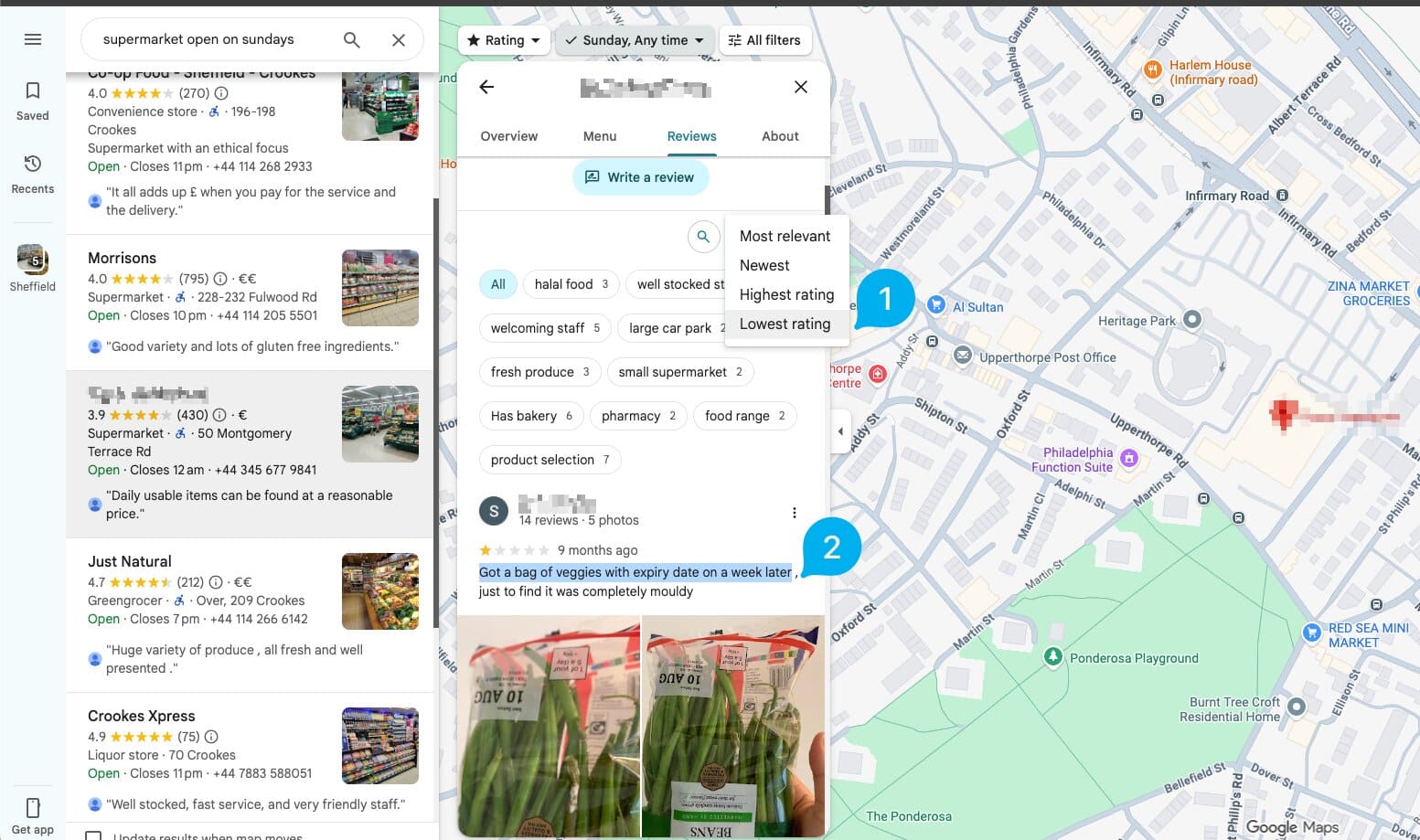Image resolution: width=1420 pixels, height=840 pixels.
Task: Open the Recents history icon
Action: tap(33, 164)
